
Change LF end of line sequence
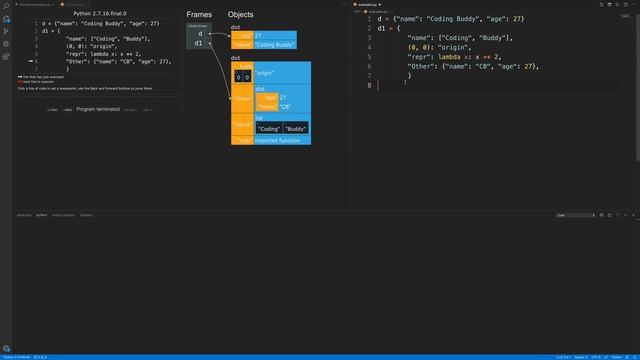(606, 357)
